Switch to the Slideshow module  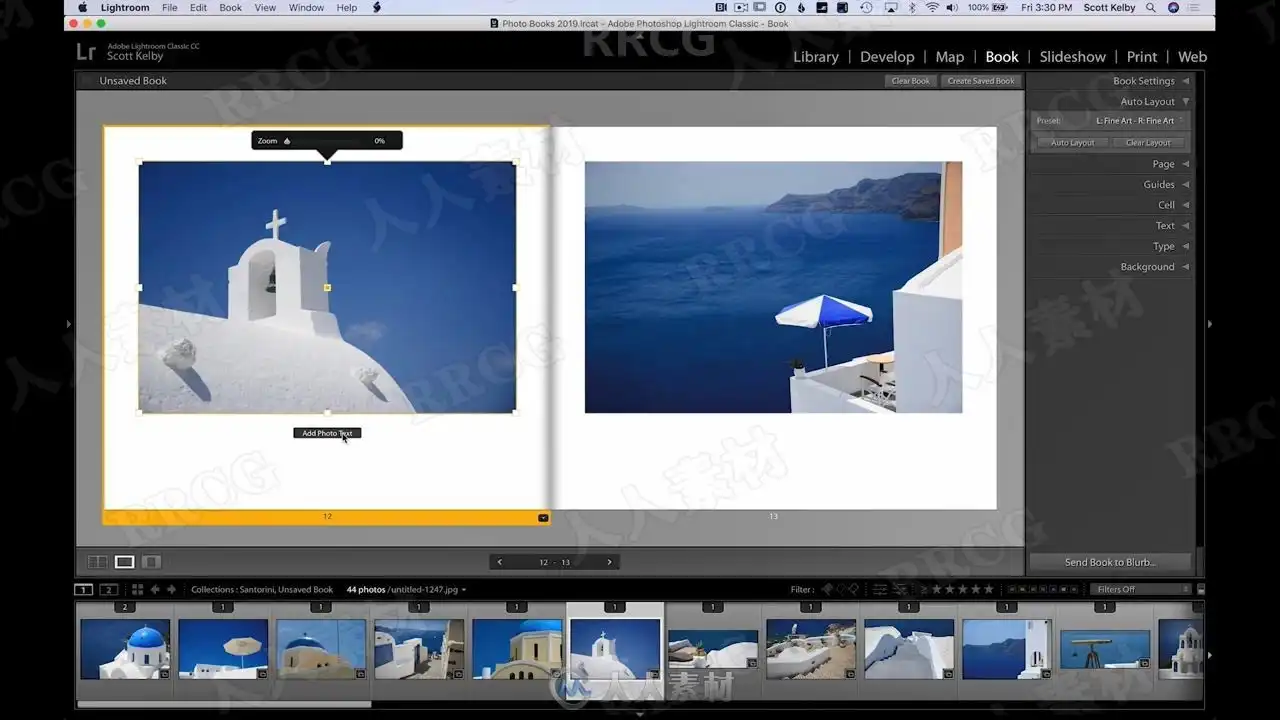click(x=1072, y=57)
